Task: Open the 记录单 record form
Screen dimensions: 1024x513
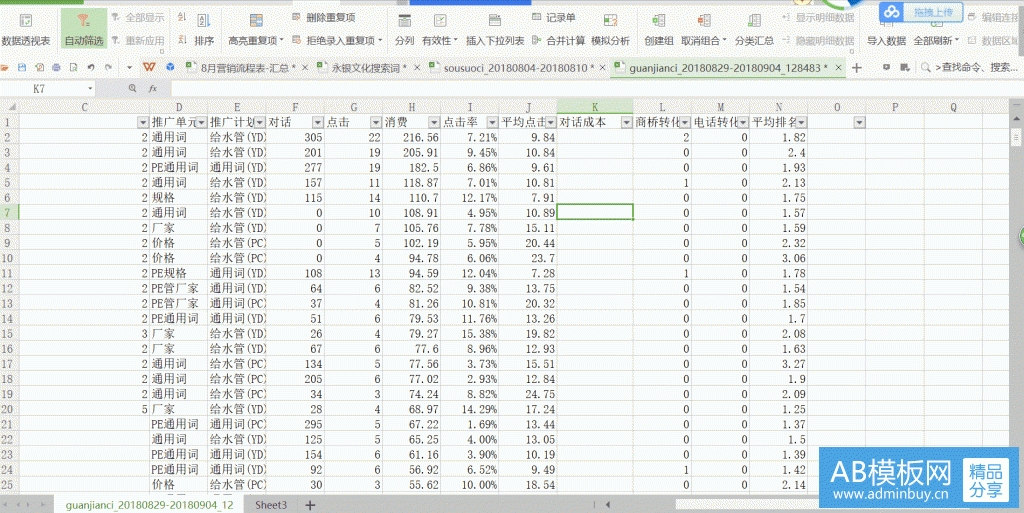Action: click(x=554, y=18)
